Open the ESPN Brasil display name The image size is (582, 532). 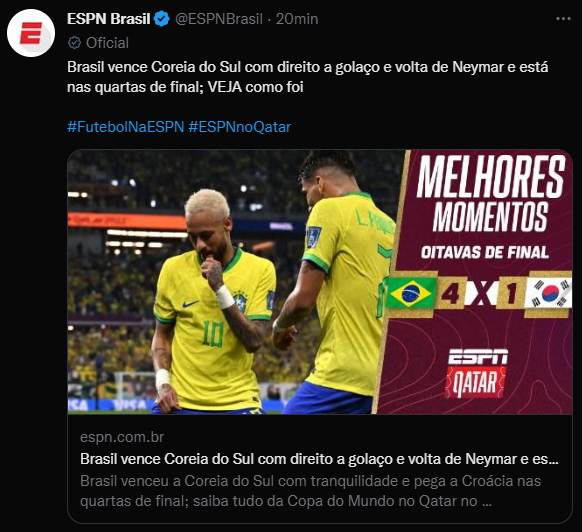click(108, 19)
